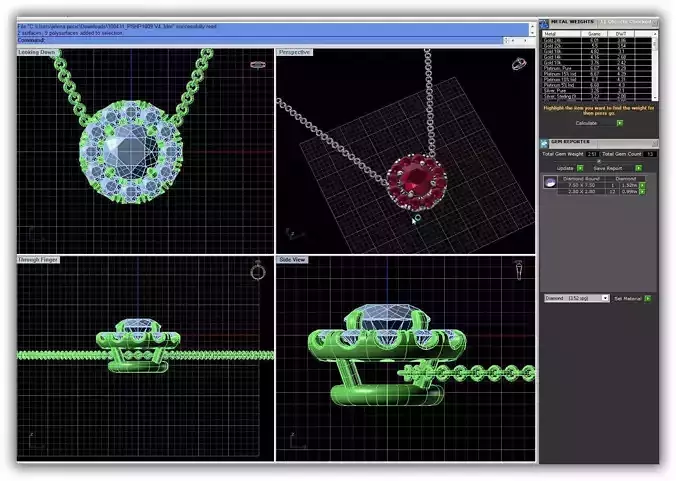This screenshot has height=481, width=676.
Task: Click green arrow beside 7.50 X 7.50 row
Action: click(x=642, y=185)
